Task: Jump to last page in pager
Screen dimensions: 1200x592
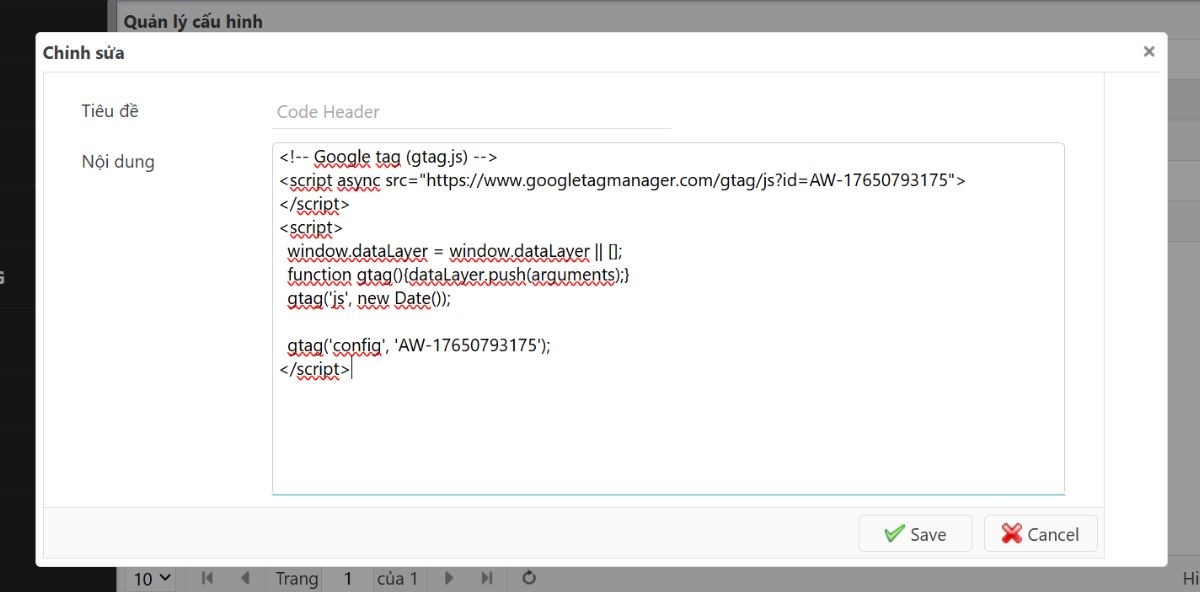Action: 487,578
